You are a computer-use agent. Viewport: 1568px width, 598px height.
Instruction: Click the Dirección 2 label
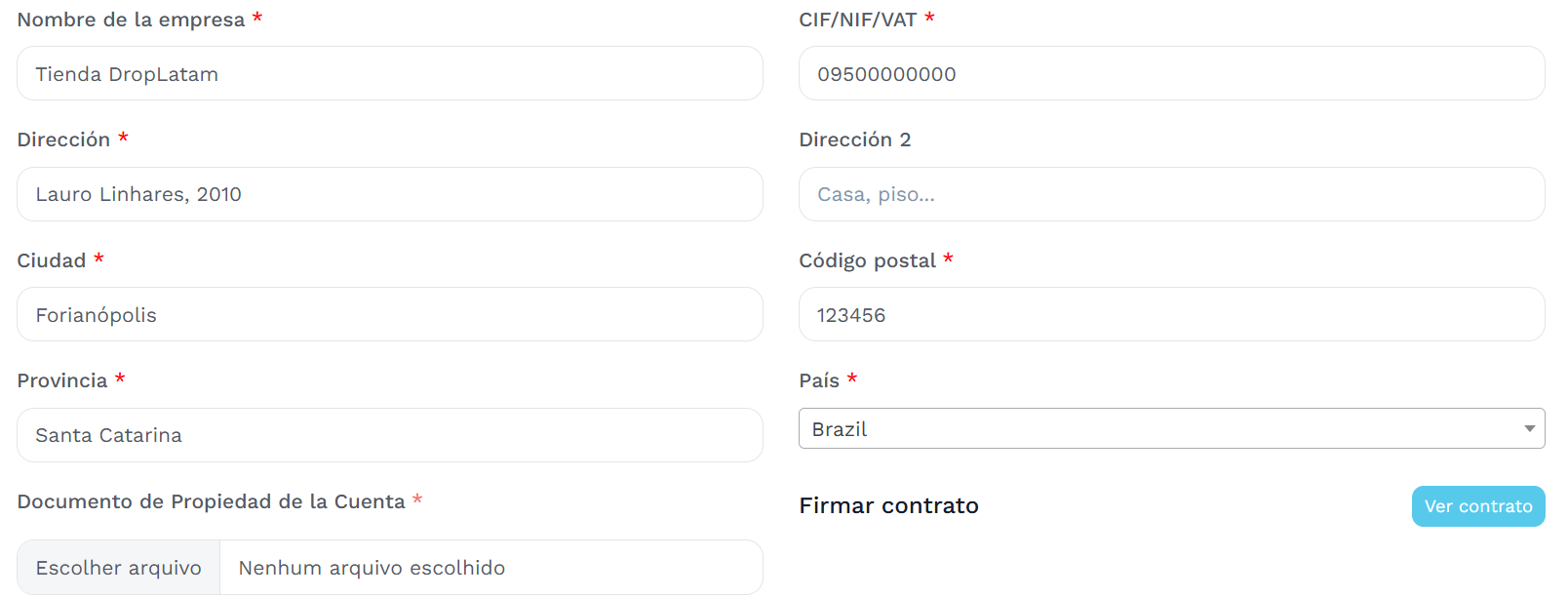[x=854, y=140]
